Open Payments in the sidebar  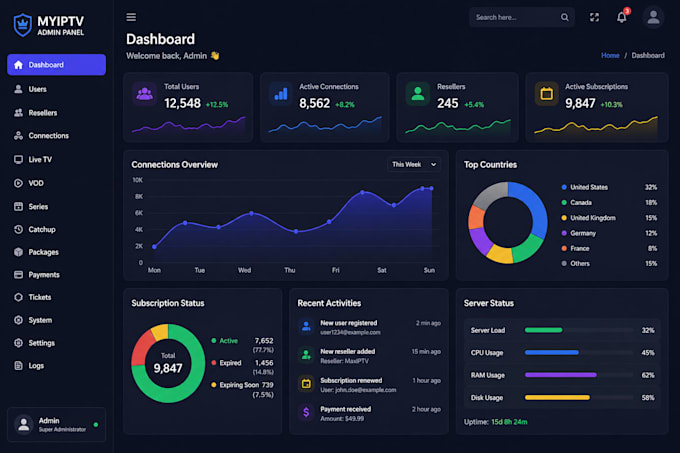(x=56, y=274)
